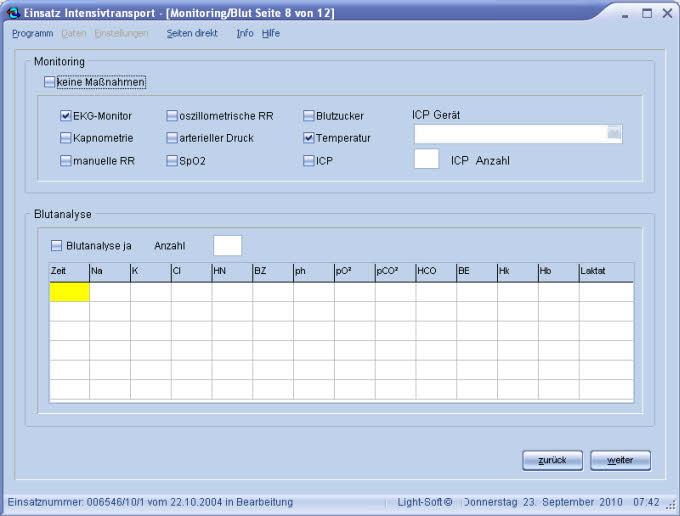Click the Light-Soft copyright label

pos(425,502)
